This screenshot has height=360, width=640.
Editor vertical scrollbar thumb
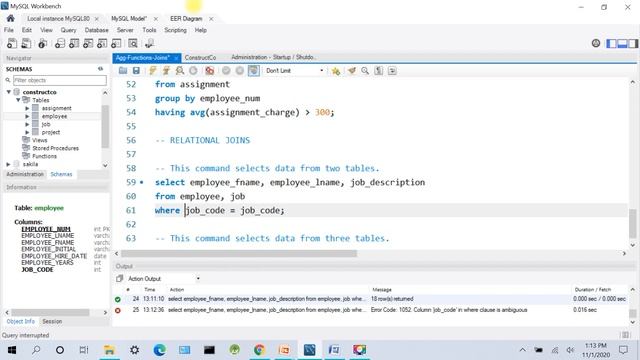click(633, 223)
